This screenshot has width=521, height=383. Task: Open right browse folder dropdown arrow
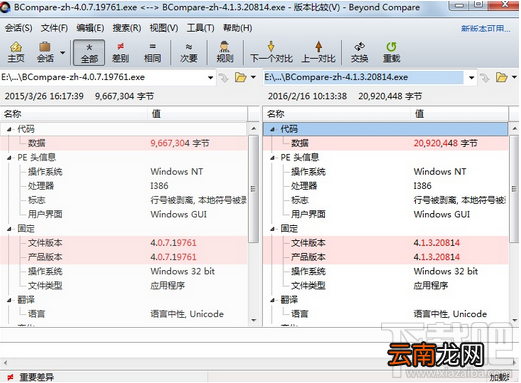point(514,77)
